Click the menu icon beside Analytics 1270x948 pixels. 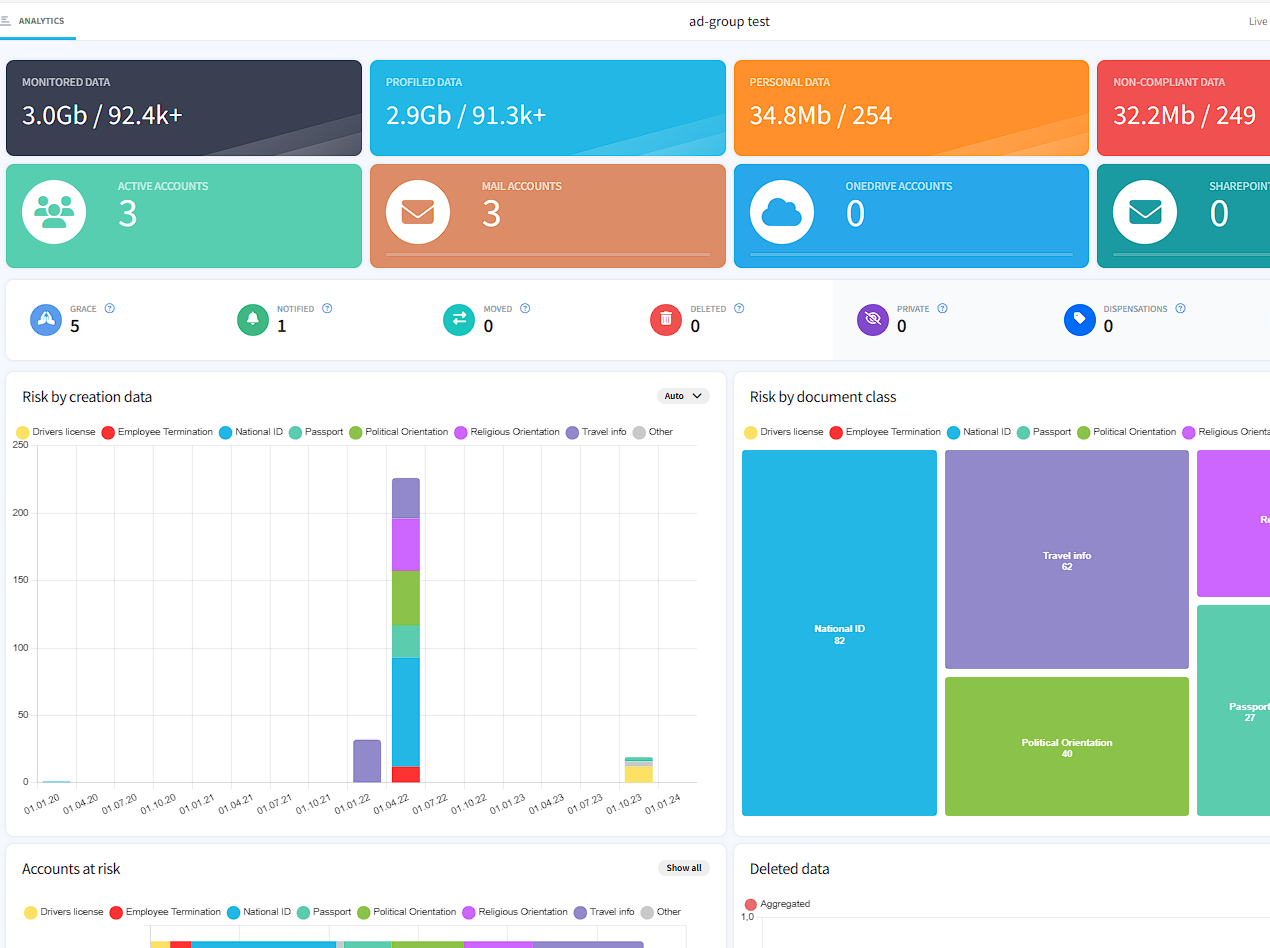click(5, 20)
